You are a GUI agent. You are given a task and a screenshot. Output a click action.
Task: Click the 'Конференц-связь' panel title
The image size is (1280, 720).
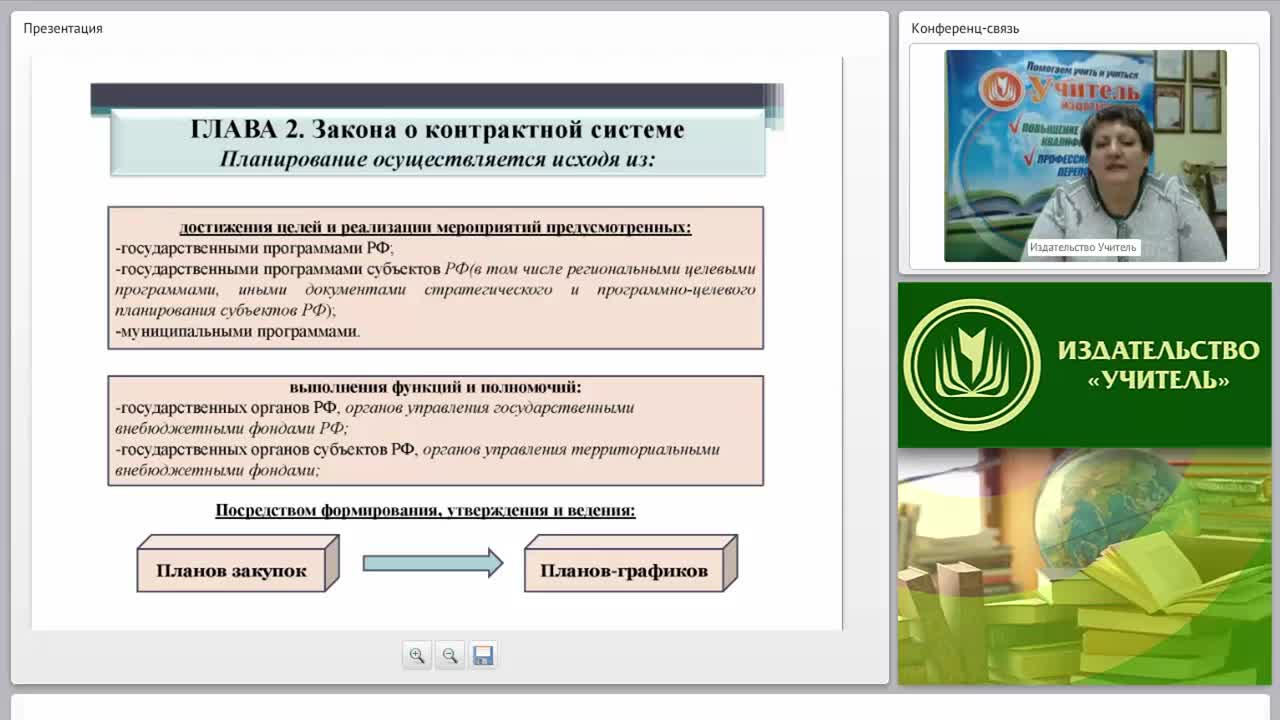tap(965, 28)
